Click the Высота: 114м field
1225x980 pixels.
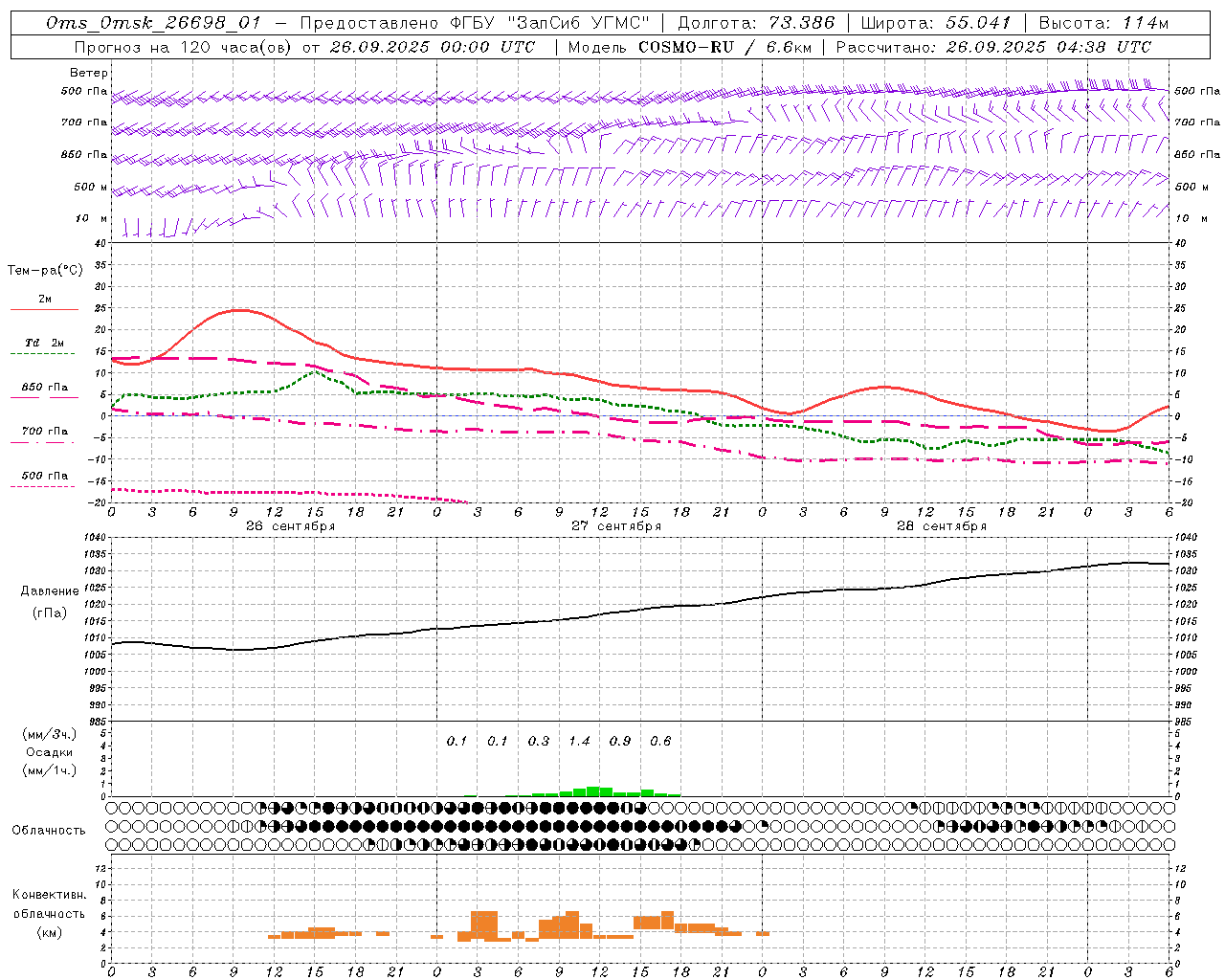(1103, 23)
